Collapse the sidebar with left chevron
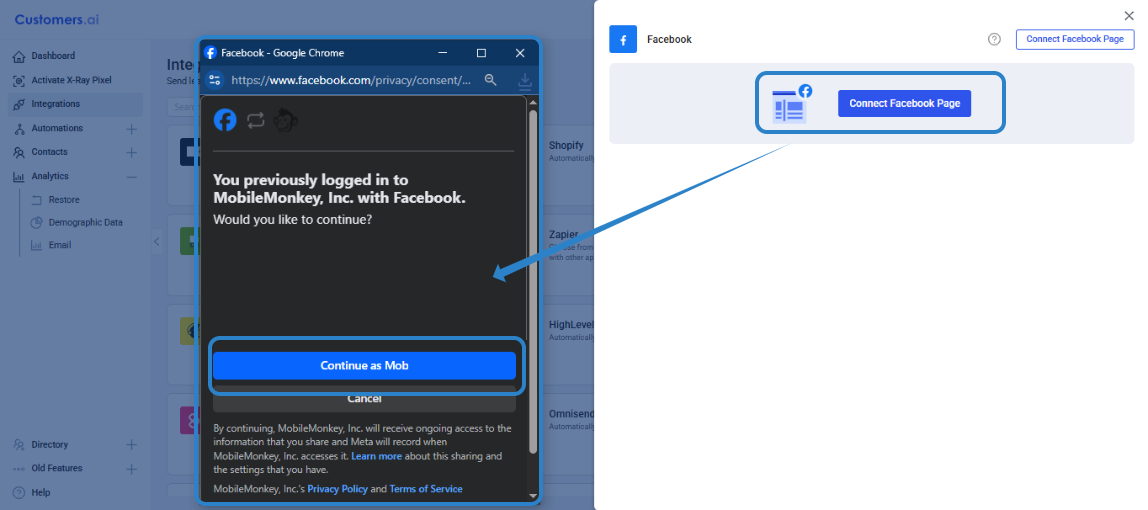Viewport: 1148px width, 510px height. point(156,241)
